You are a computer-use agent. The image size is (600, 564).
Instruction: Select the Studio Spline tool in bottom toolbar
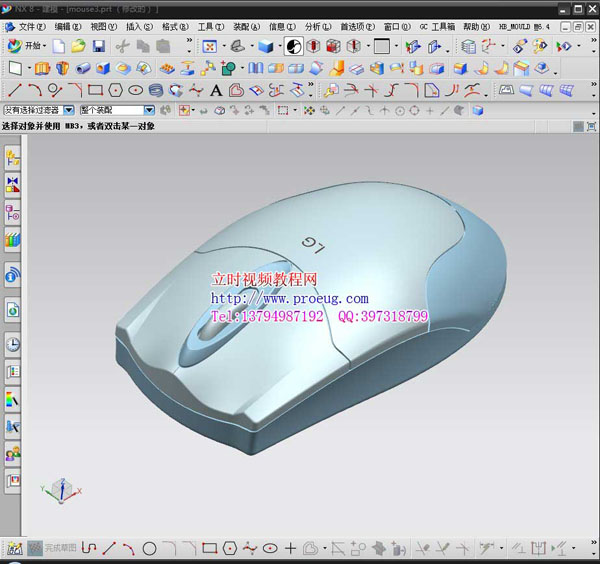(250, 549)
